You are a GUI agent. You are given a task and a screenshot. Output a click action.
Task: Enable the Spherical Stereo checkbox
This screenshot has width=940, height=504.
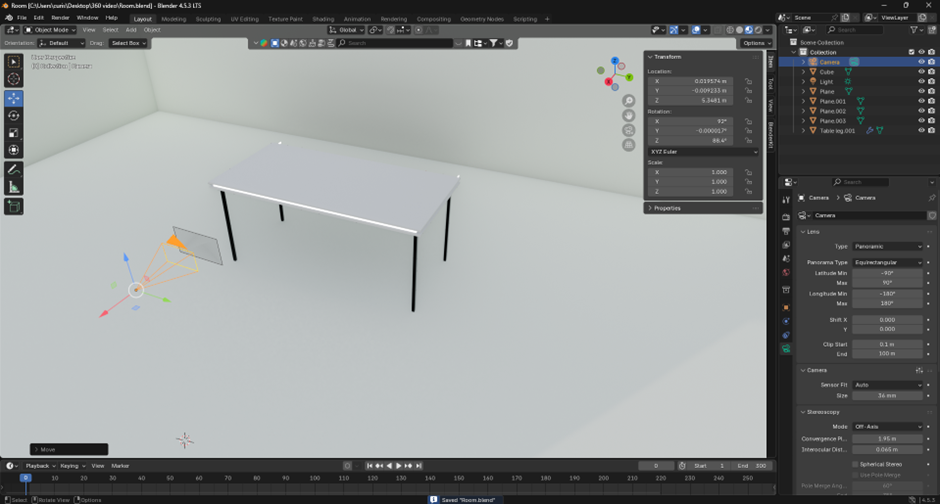[x=855, y=464]
